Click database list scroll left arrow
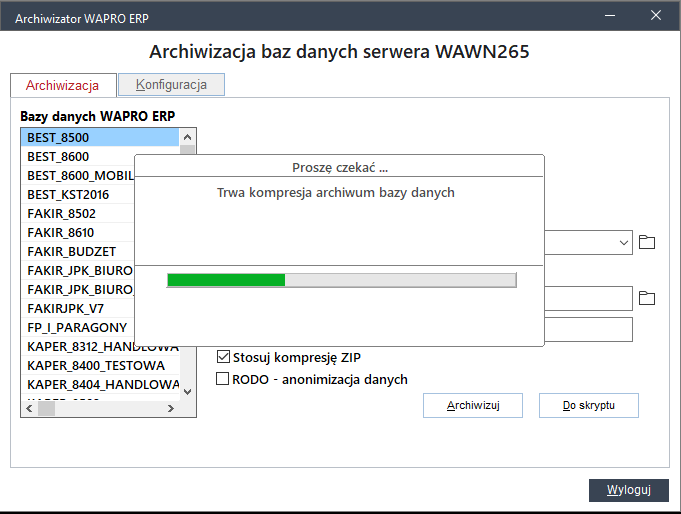This screenshot has height=514, width=681. 29,408
